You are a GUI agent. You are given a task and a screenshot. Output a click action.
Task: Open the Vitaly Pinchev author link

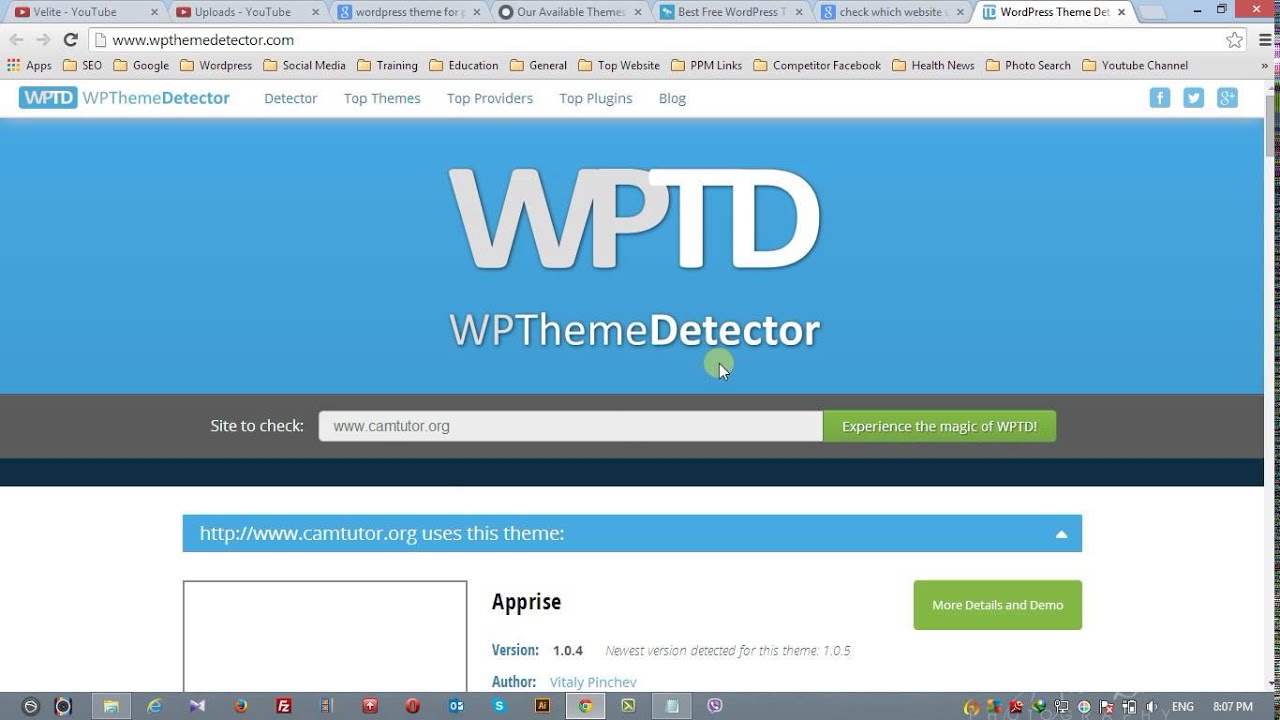coord(593,682)
